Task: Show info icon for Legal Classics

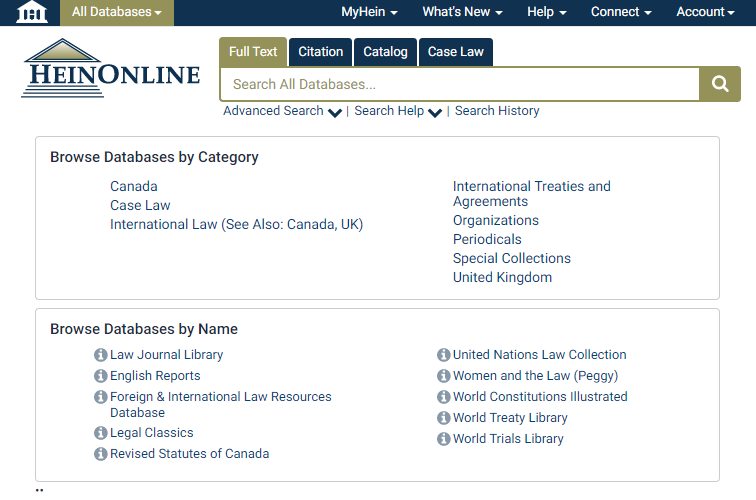Action: point(100,433)
